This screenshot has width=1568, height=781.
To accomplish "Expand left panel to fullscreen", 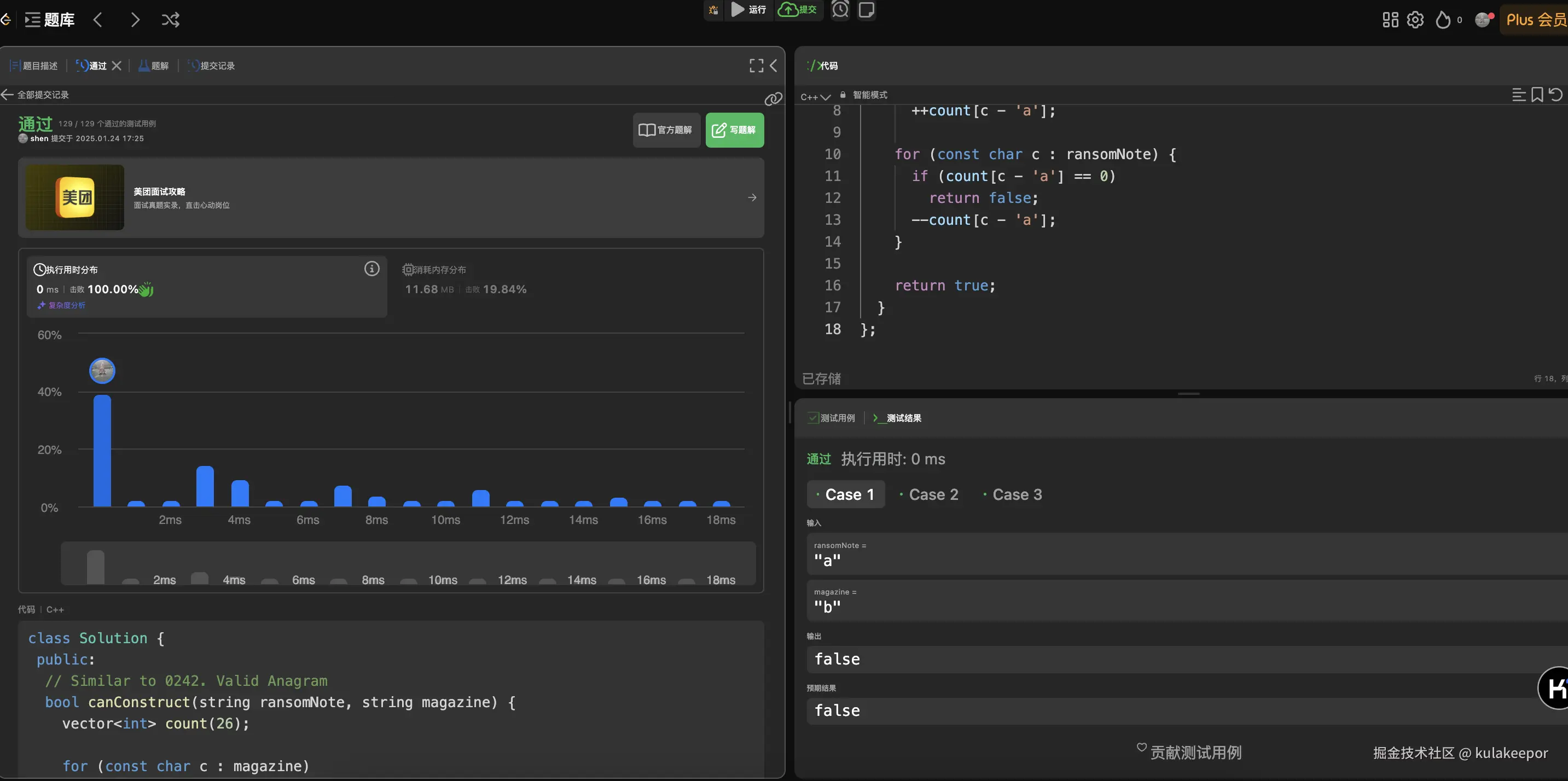I will click(x=756, y=66).
